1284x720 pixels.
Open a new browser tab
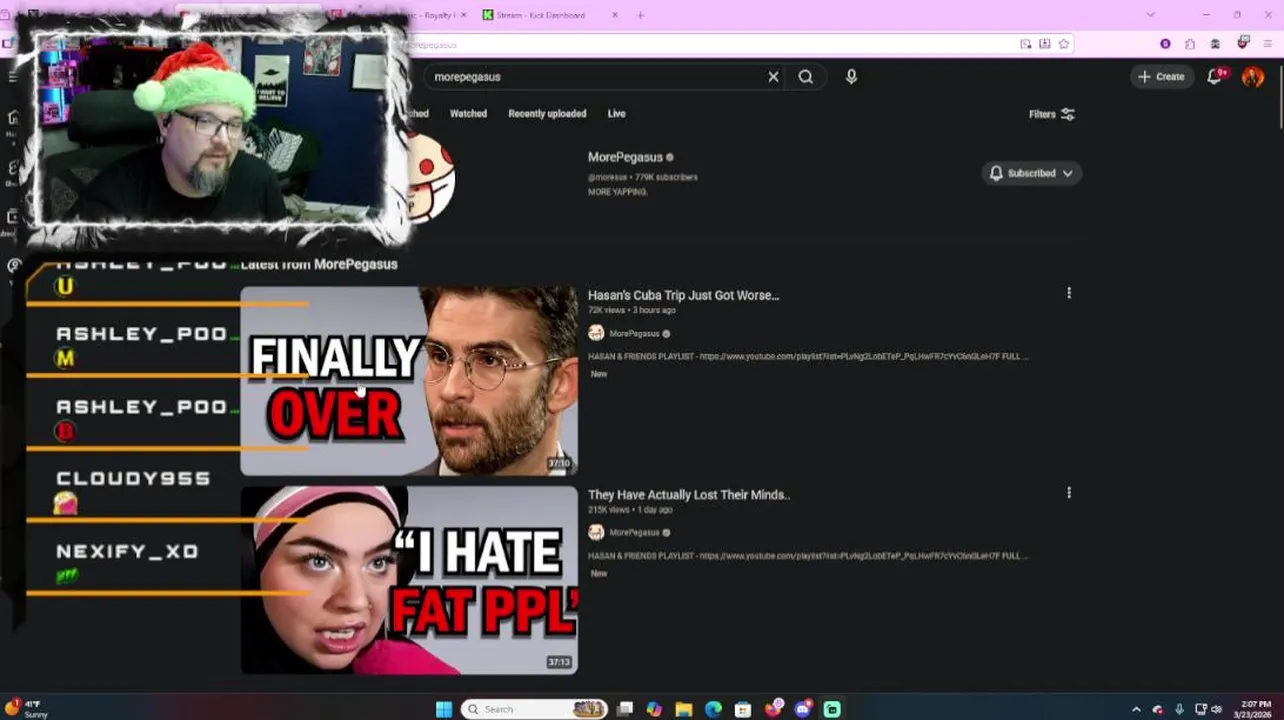pyautogui.click(x=640, y=15)
